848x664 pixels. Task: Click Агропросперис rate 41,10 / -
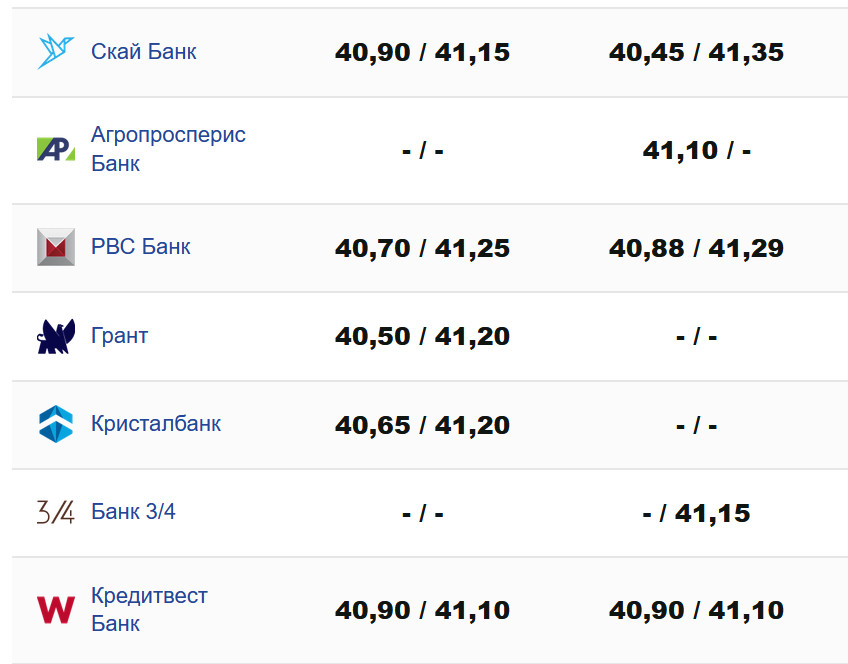[x=696, y=151]
